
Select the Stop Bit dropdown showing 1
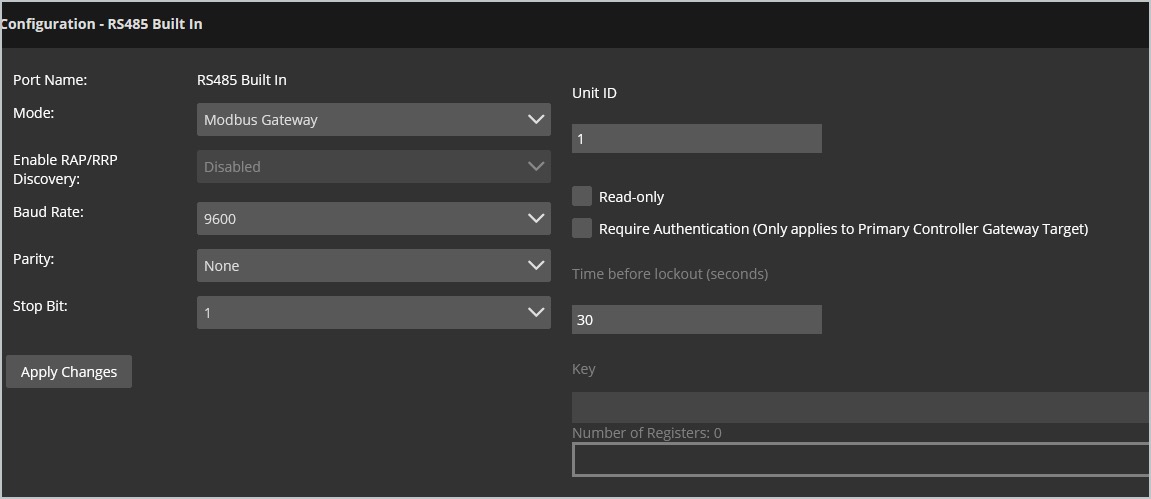[x=360, y=312]
